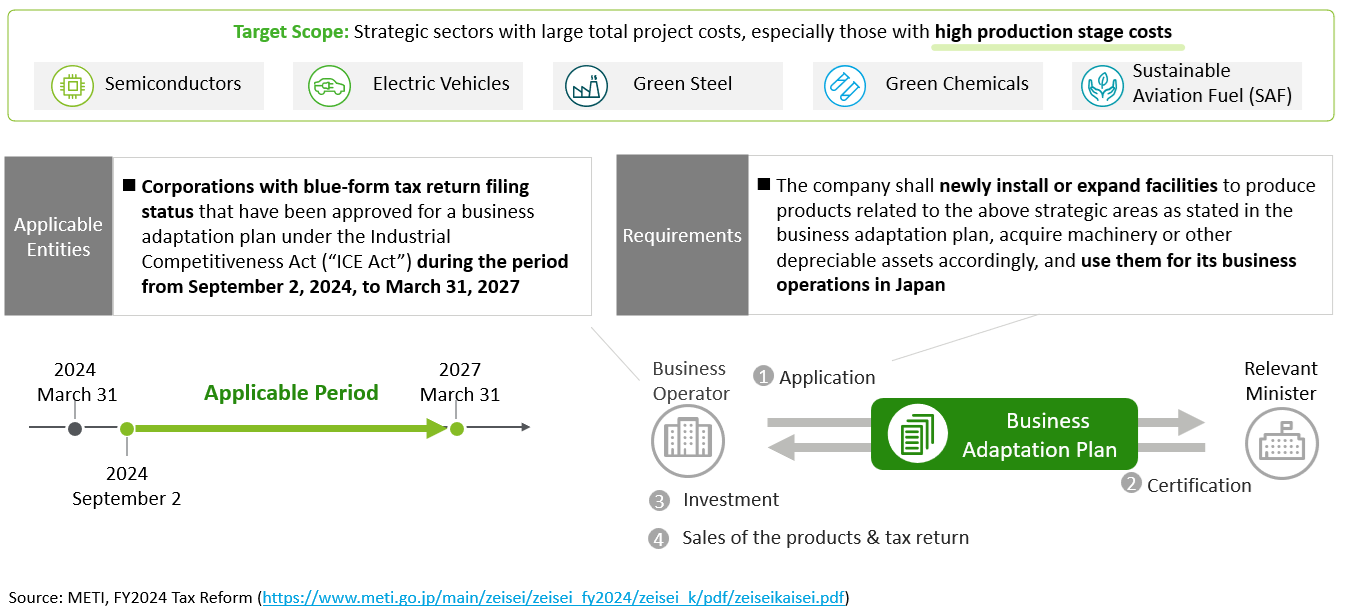Select the number 3 Investment step circle
The image size is (1347, 607).
(658, 500)
